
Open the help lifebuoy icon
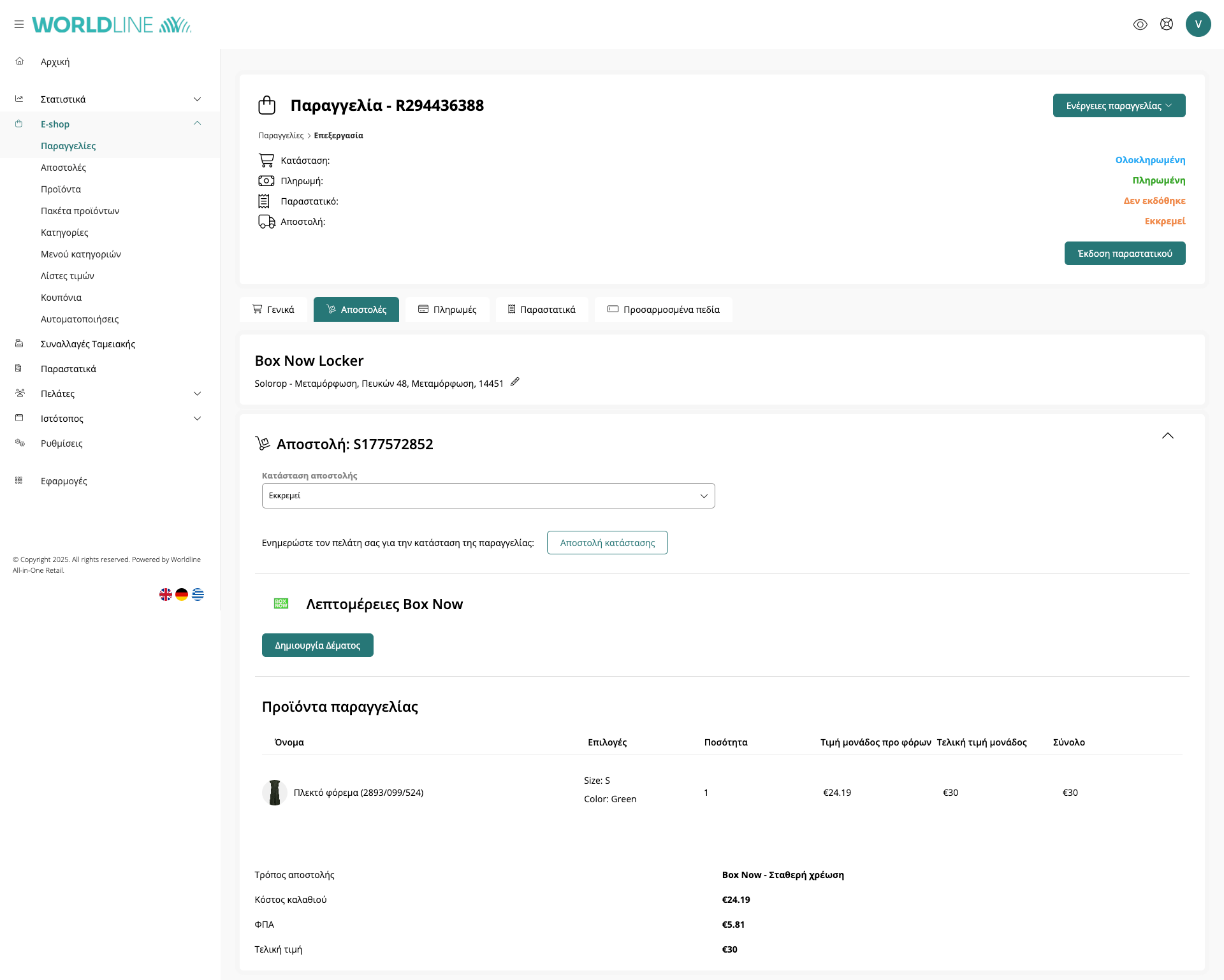pyautogui.click(x=1166, y=24)
